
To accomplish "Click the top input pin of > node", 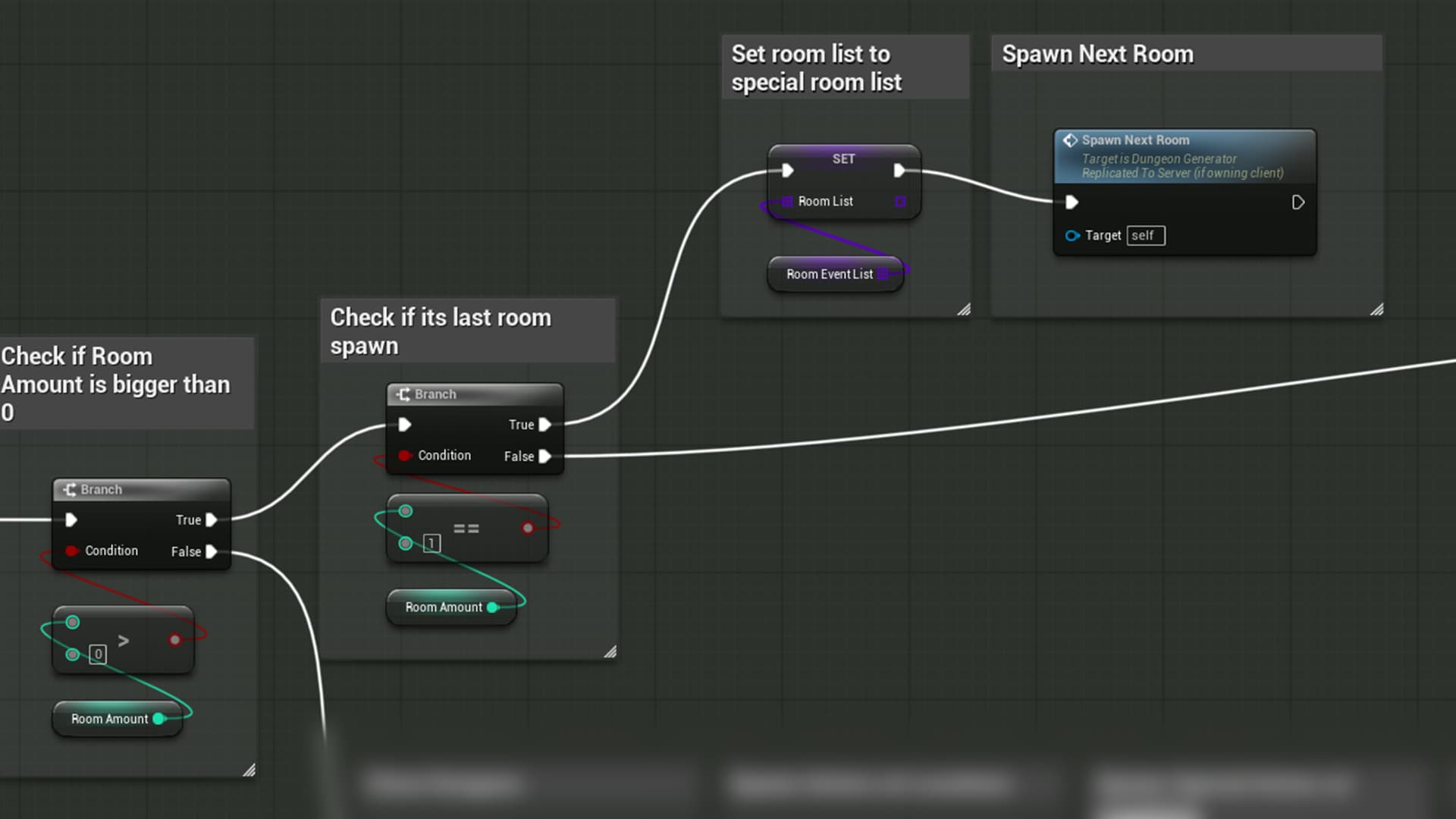I will (73, 623).
